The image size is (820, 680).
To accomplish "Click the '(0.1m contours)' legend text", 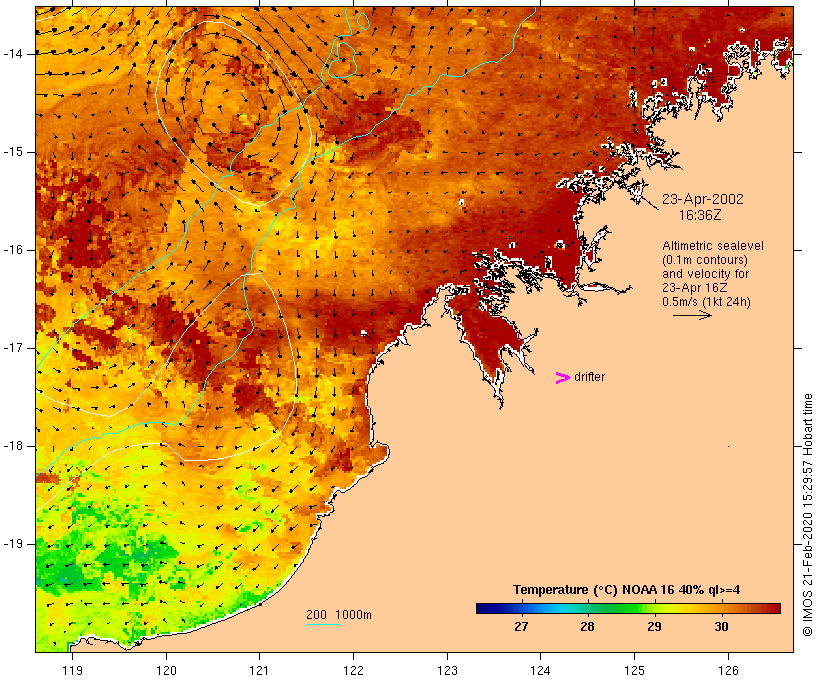I will [x=705, y=260].
